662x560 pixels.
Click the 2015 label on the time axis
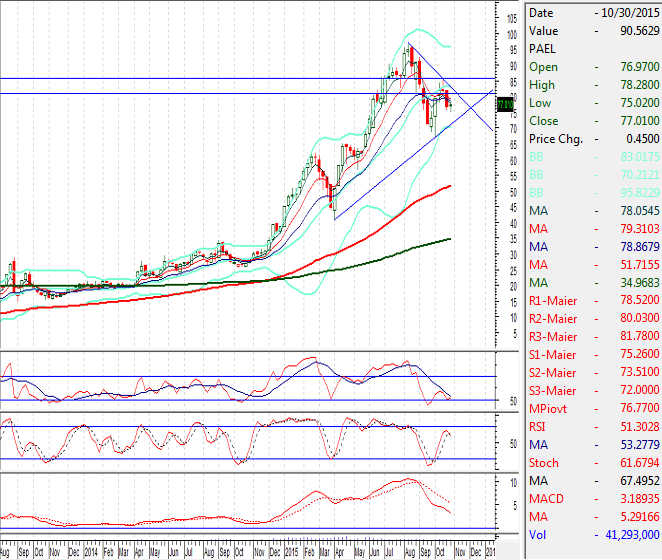pos(290,551)
